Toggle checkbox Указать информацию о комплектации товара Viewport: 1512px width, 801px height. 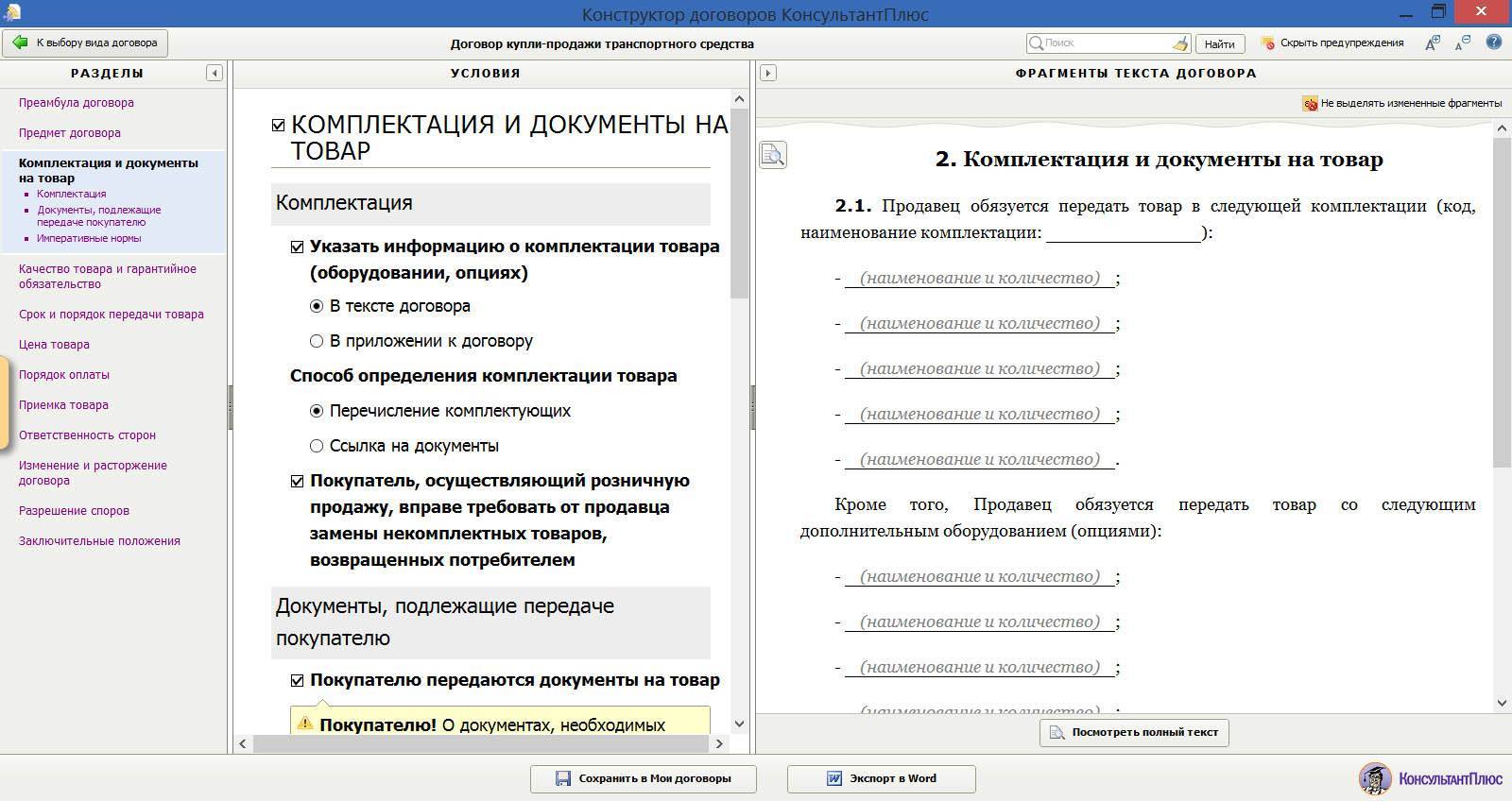297,247
